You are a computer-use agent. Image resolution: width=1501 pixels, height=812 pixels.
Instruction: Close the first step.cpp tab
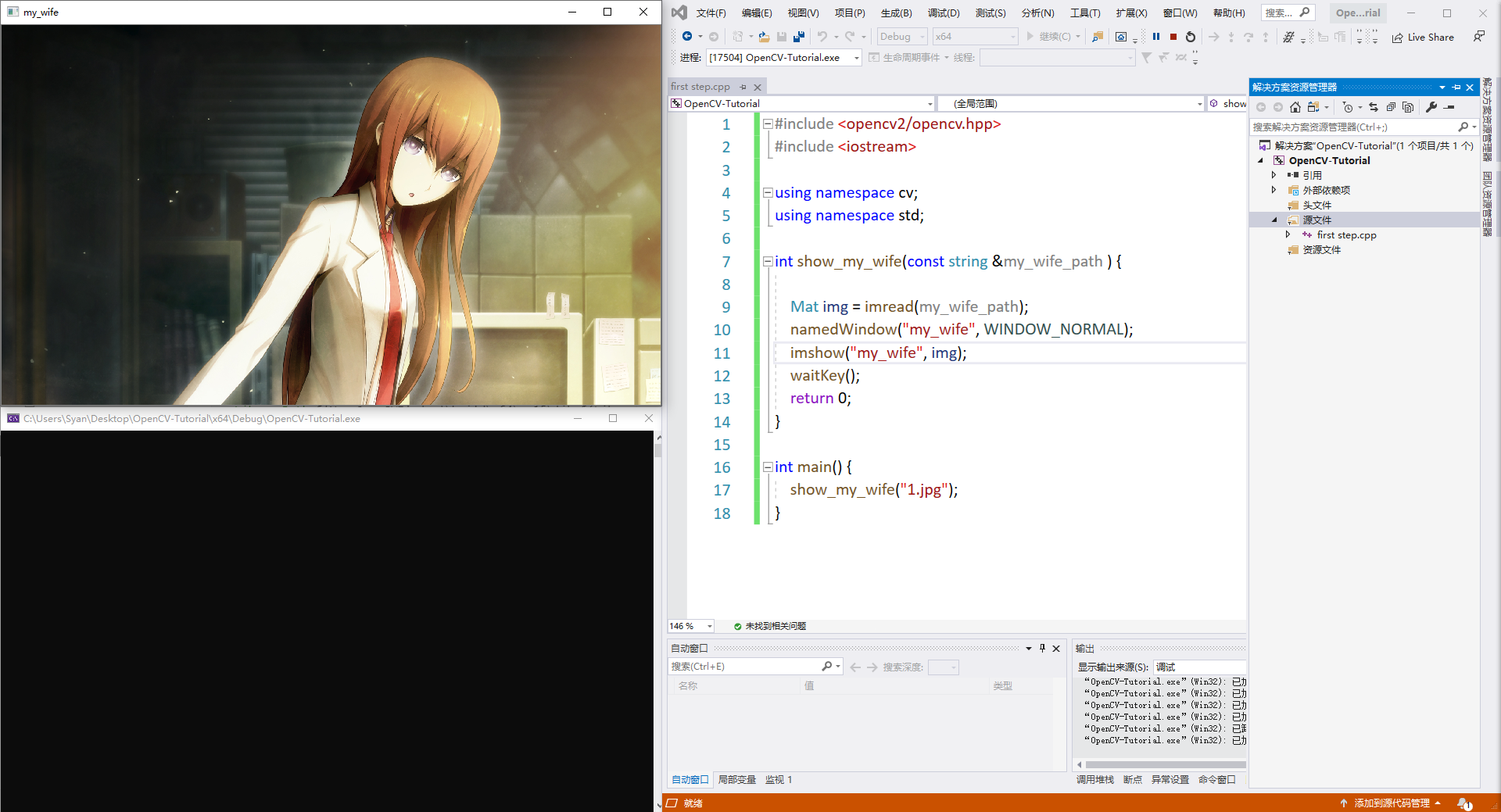point(757,88)
